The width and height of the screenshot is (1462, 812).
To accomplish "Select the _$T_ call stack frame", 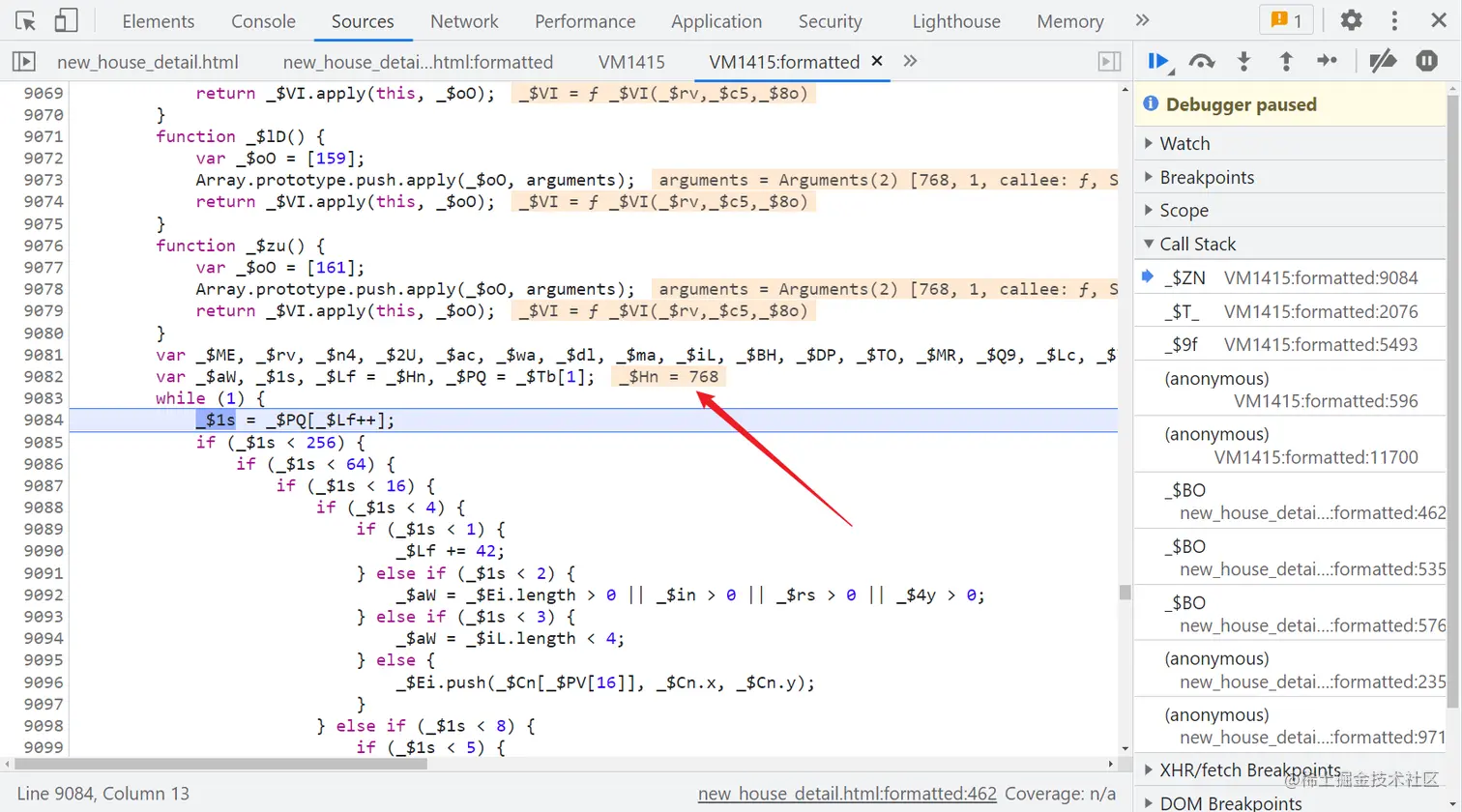I will [x=1290, y=311].
